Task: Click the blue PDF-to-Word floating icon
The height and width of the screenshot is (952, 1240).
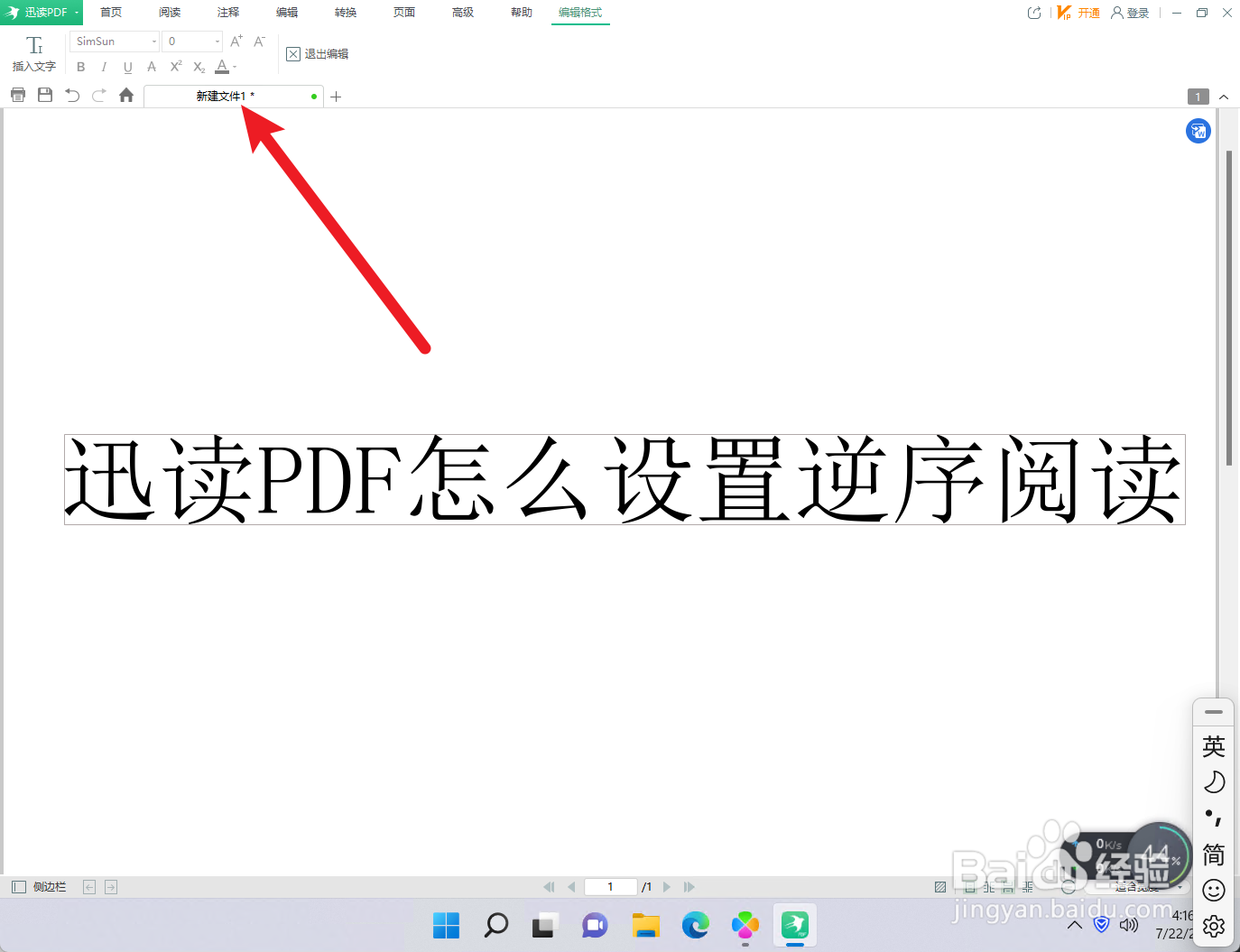Action: click(1198, 132)
